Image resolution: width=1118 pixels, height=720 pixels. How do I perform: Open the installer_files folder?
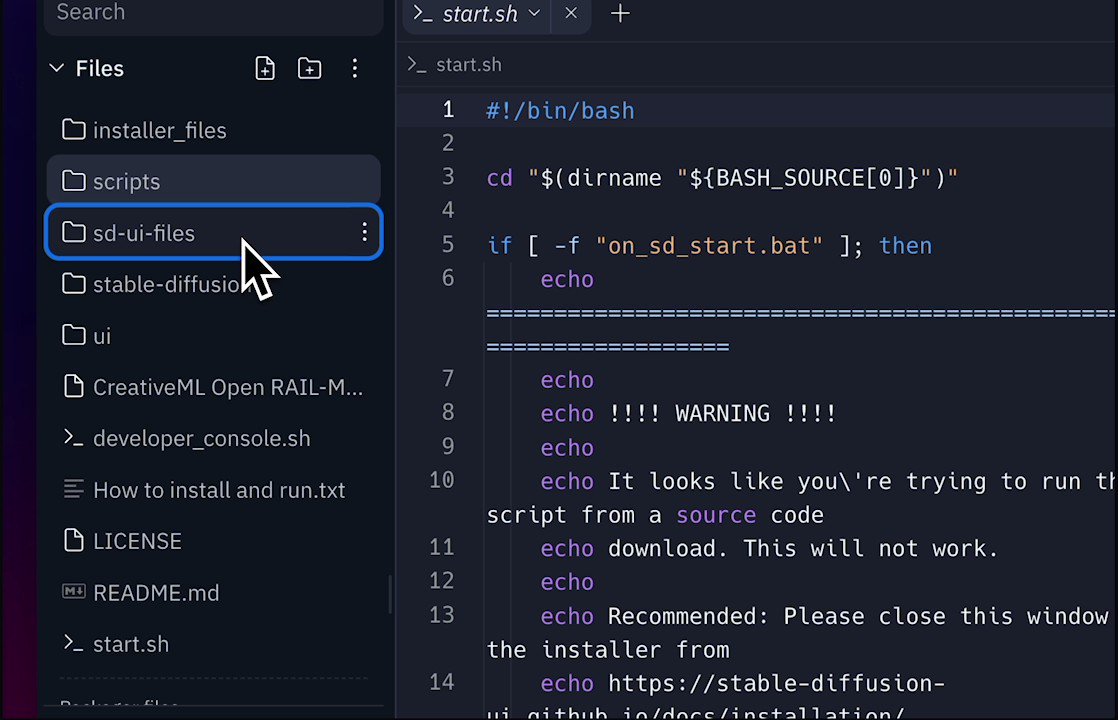point(213,130)
